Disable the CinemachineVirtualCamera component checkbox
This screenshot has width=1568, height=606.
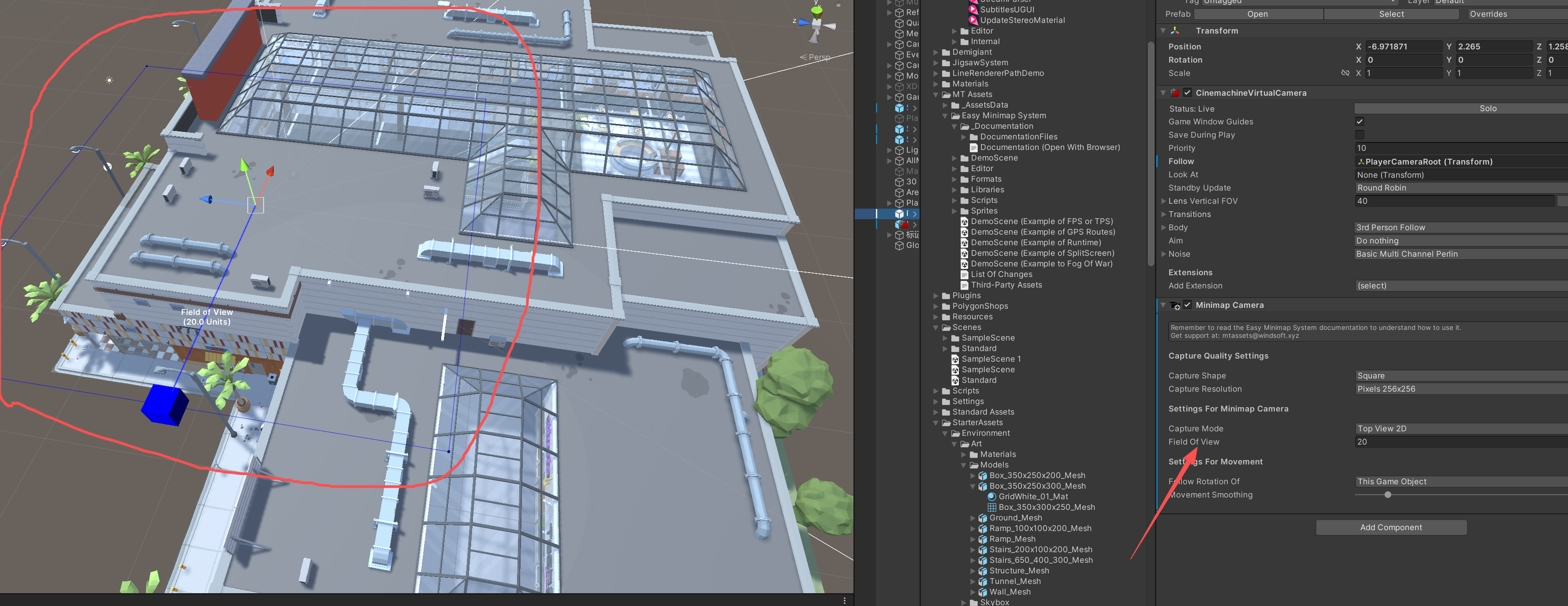point(1187,93)
